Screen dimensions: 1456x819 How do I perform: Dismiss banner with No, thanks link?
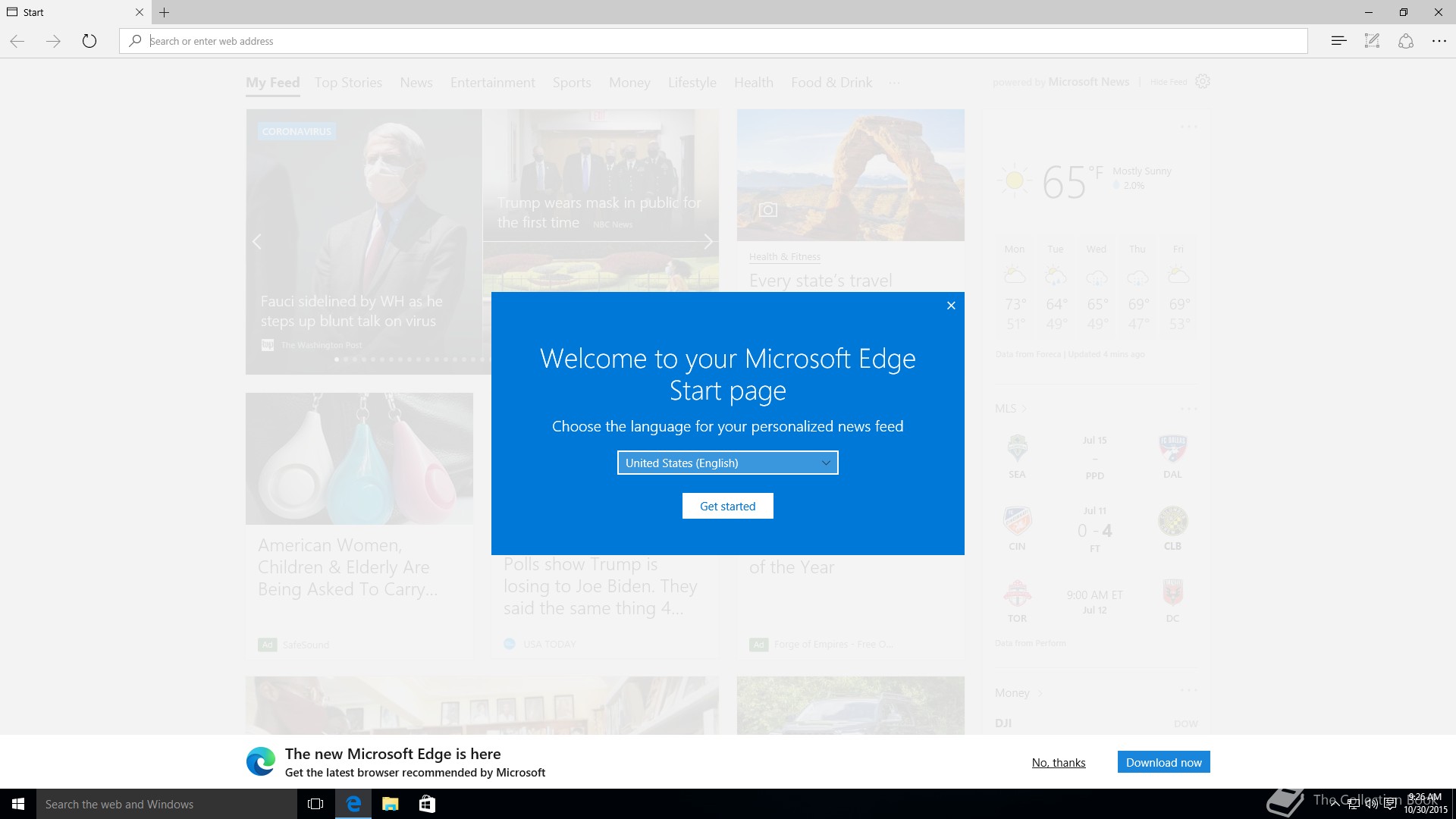click(x=1059, y=763)
